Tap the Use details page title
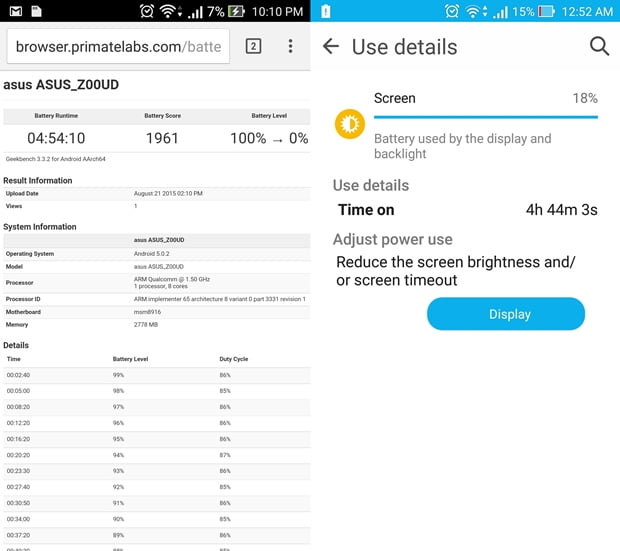The width and height of the screenshot is (620, 551). pyautogui.click(x=405, y=47)
